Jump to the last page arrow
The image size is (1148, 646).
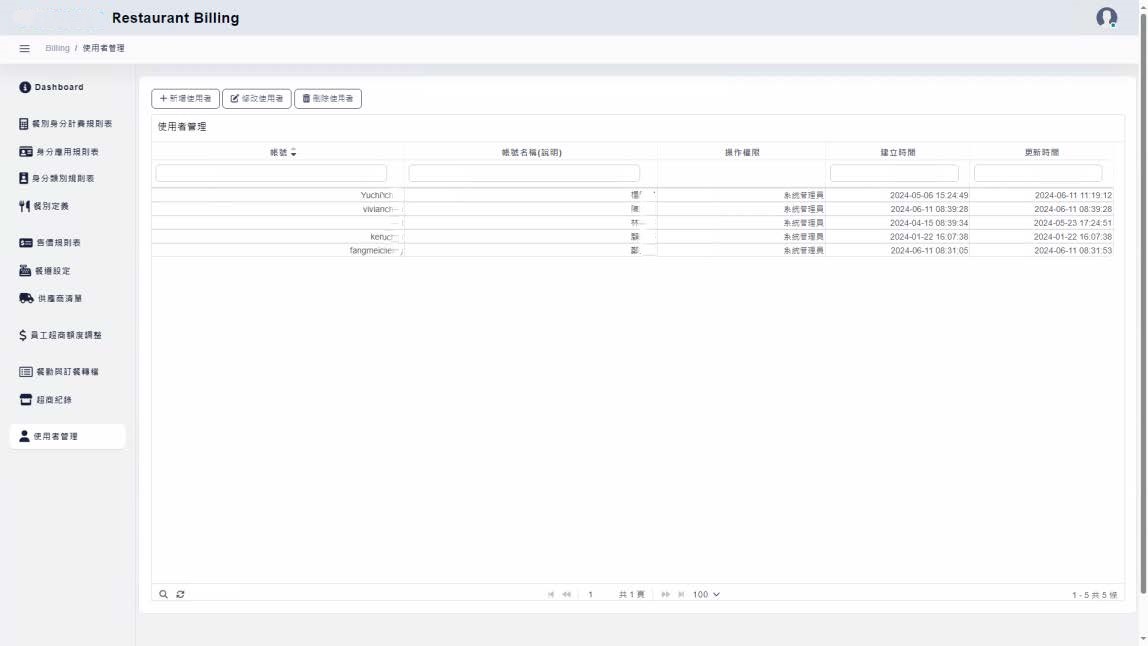click(681, 594)
